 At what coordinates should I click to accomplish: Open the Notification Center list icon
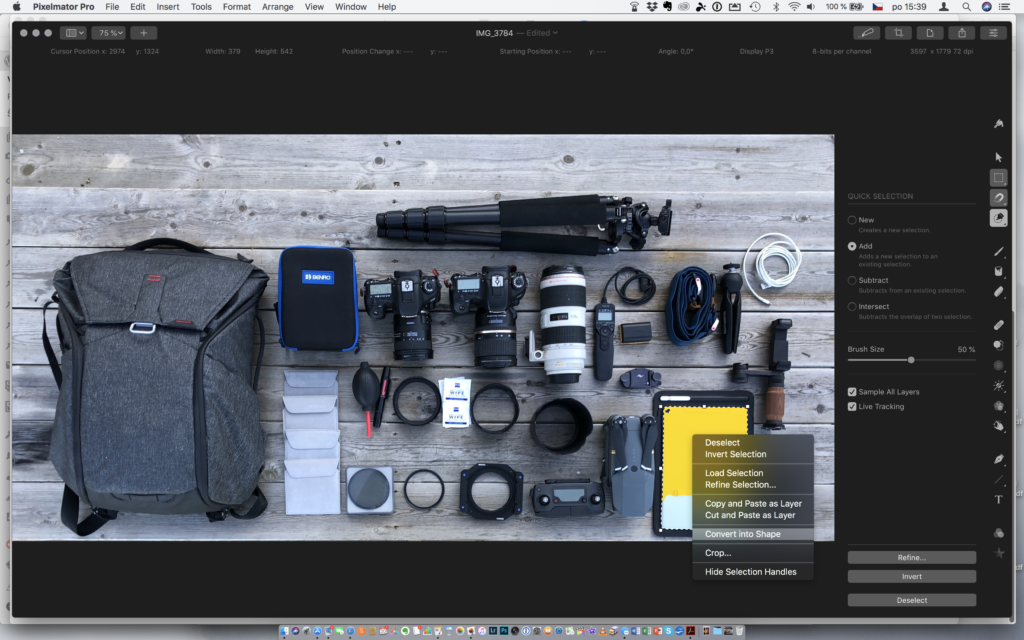tap(1004, 7)
